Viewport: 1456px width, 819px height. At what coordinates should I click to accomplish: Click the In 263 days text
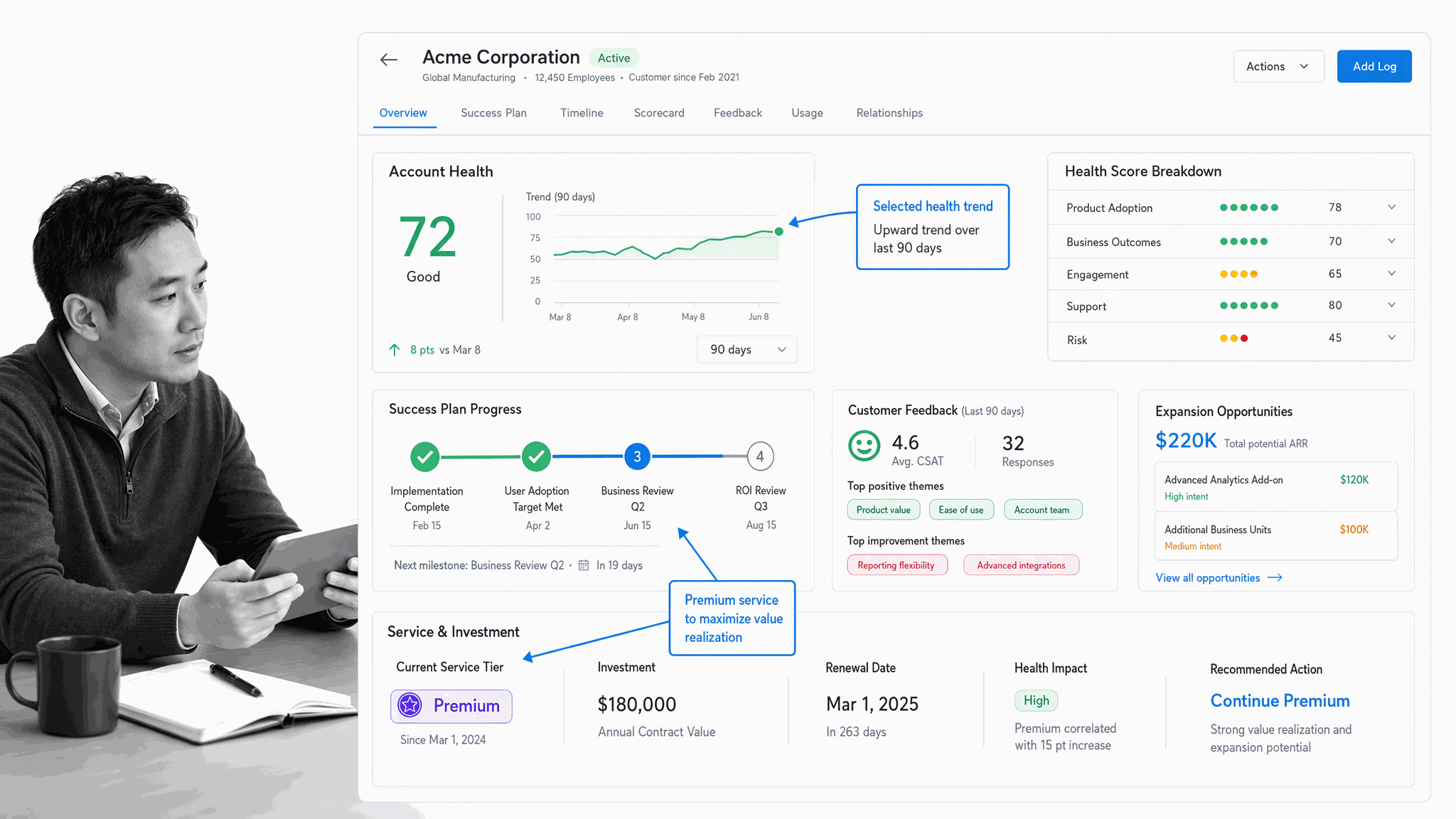click(x=856, y=732)
